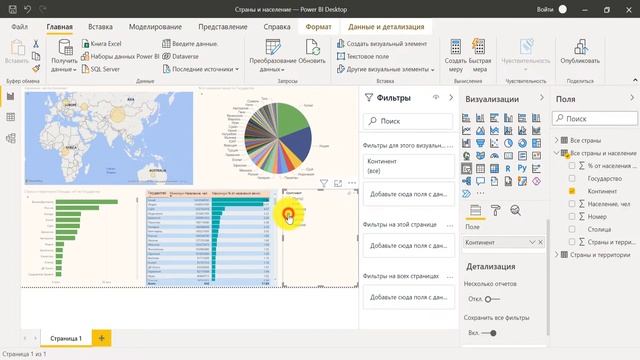Open the 'Последние источники' dropdown
Image resolution: width=640 pixels, height=360 pixels.
click(200, 69)
